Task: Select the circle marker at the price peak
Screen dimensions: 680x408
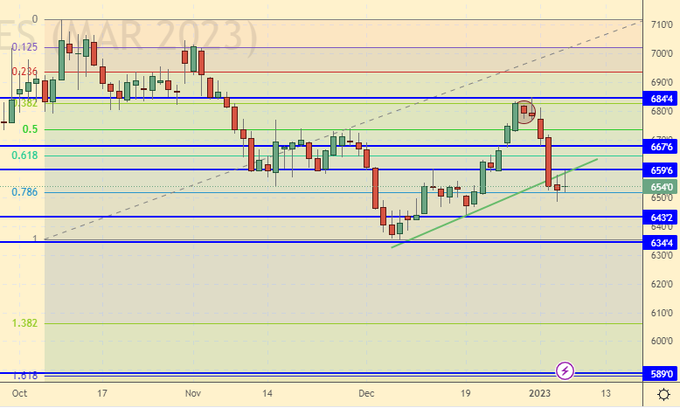Action: pyautogui.click(x=525, y=109)
